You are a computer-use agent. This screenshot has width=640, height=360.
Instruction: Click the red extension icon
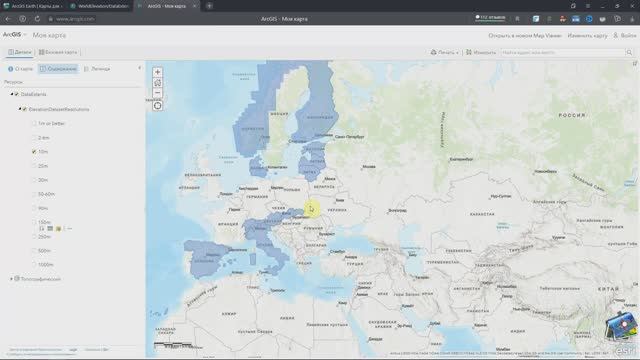[562, 19]
